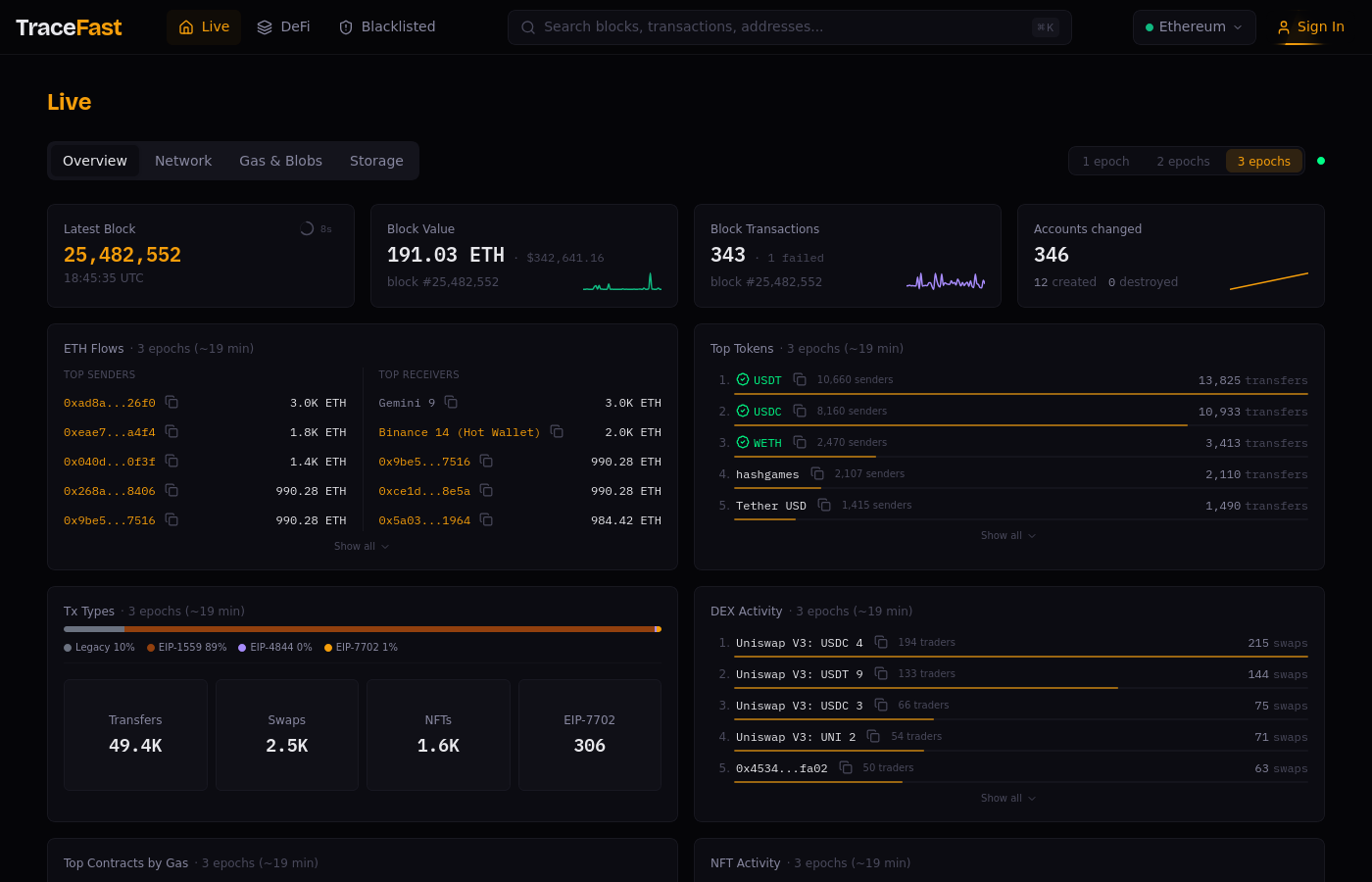Toggle the EIP-4844 0% legend entry

(275, 648)
